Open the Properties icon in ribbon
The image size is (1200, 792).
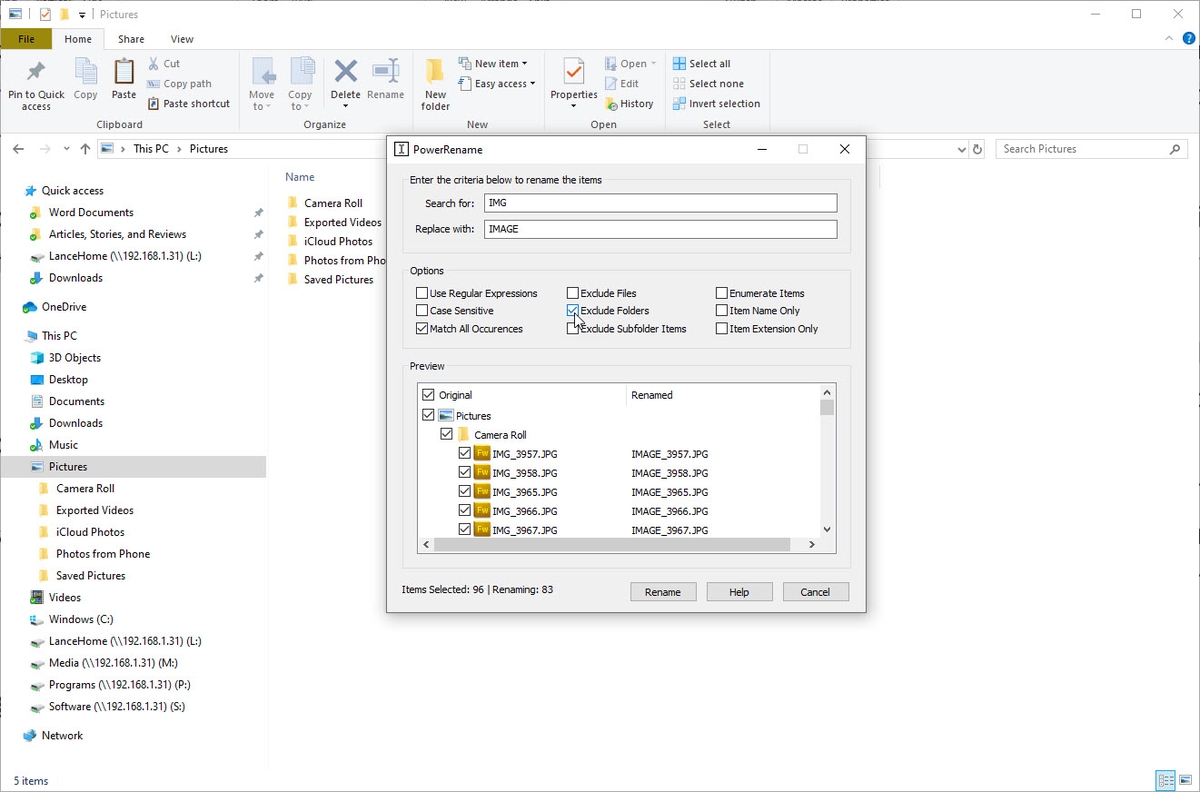tap(574, 72)
